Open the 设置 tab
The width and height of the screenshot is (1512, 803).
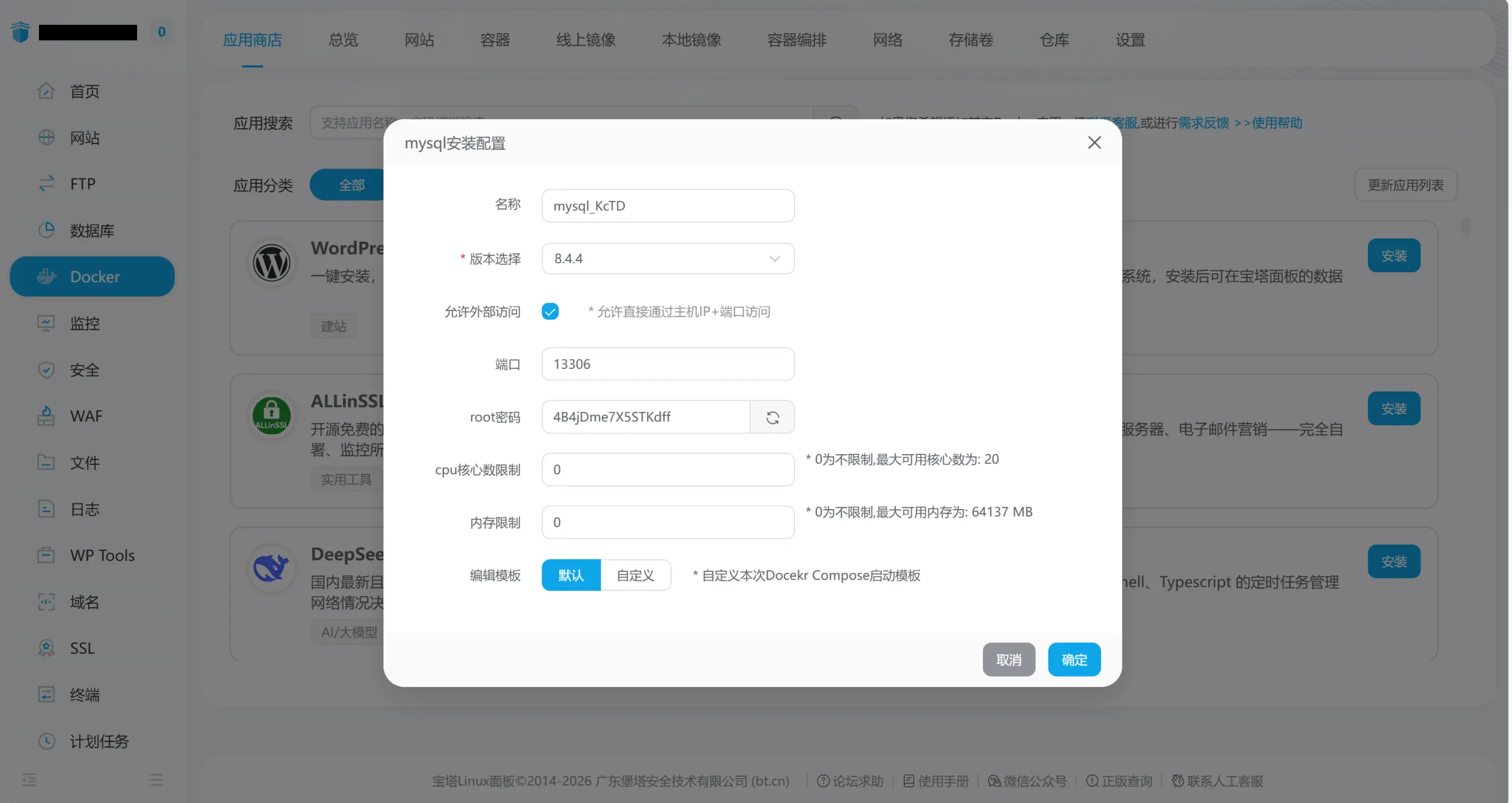click(x=1131, y=40)
